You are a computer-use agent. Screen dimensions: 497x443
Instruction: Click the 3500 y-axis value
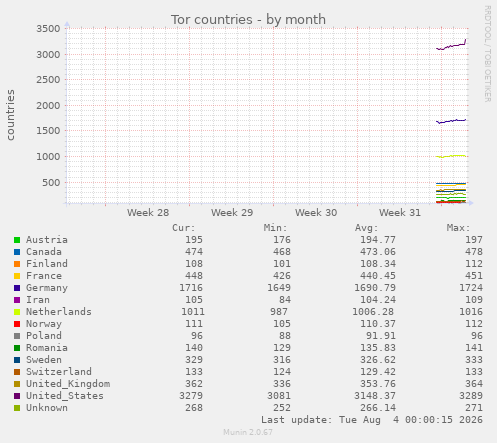pos(48,29)
